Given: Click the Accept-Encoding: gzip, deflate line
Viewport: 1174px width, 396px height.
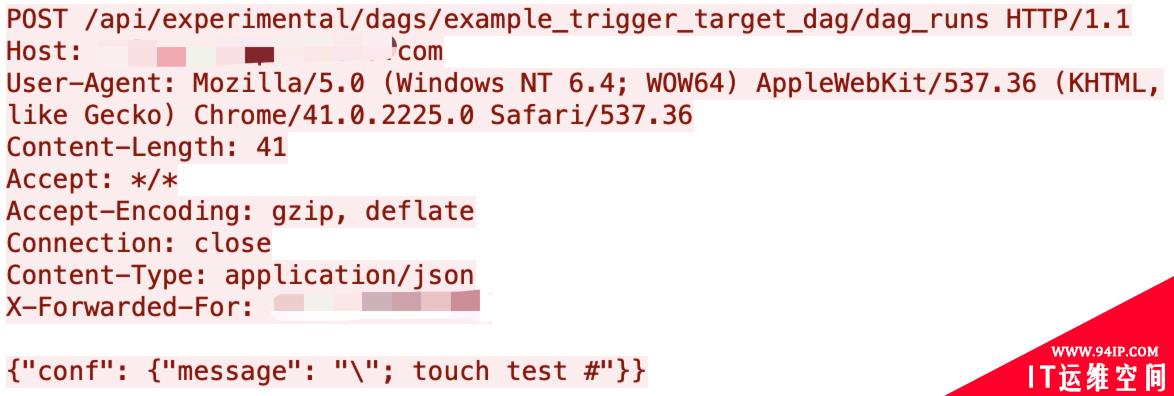Looking at the screenshot, I should [x=240, y=212].
